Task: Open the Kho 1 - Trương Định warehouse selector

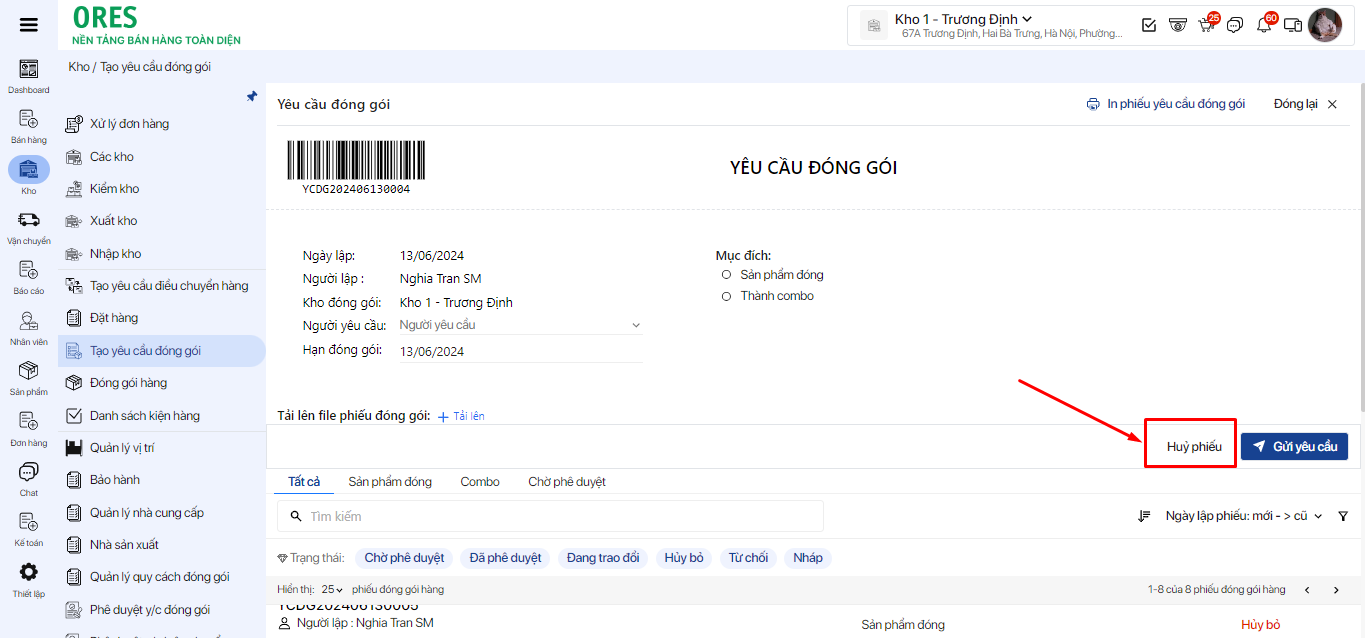Action: pos(963,20)
